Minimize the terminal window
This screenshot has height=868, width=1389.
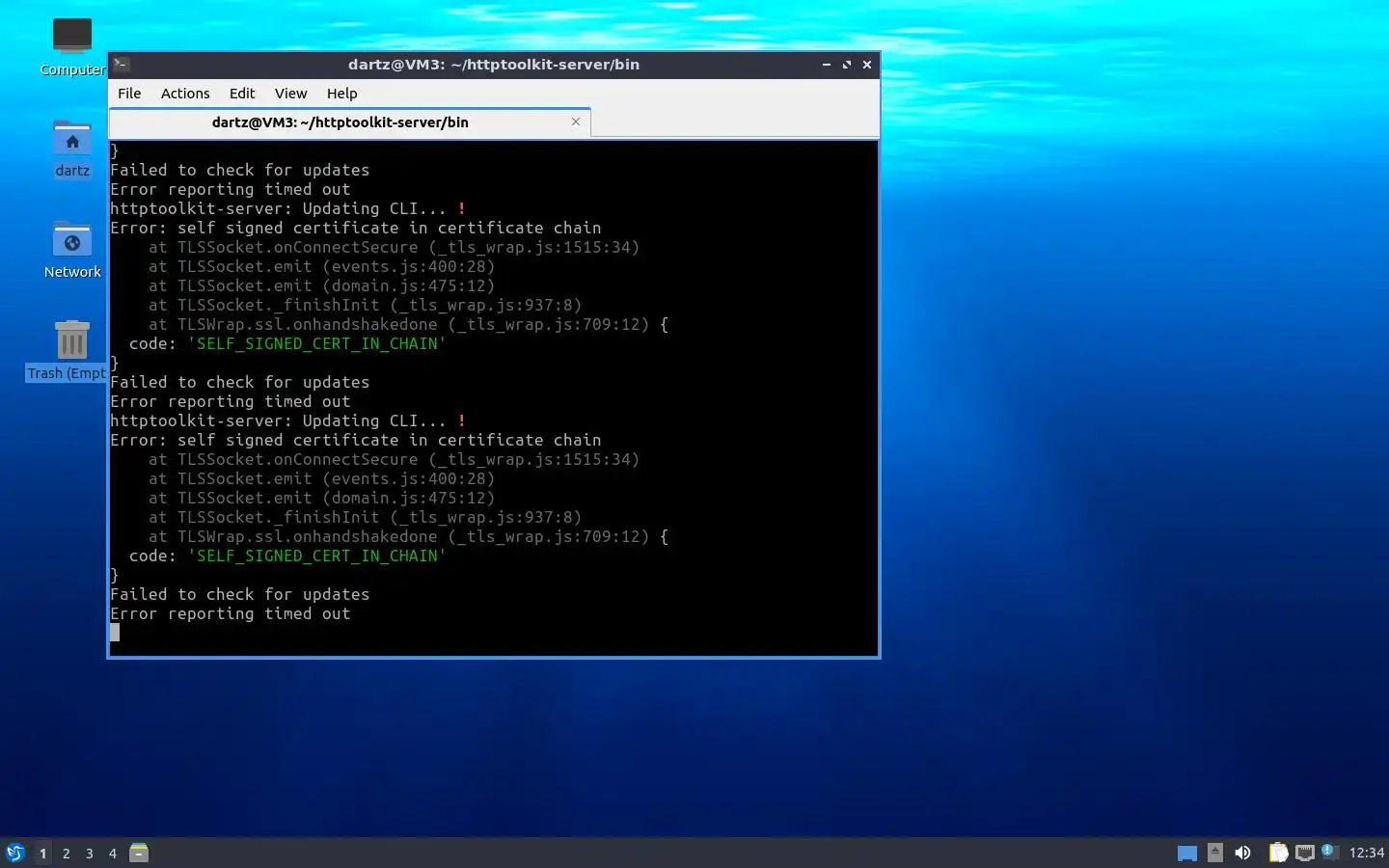tap(827, 65)
